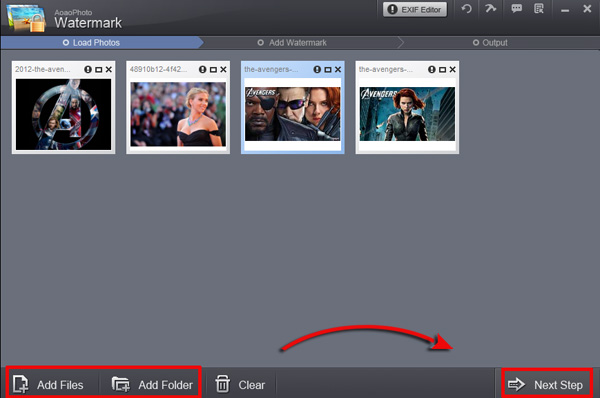This screenshot has width=600, height=398.
Task: Go to the Output step
Action: click(x=490, y=42)
